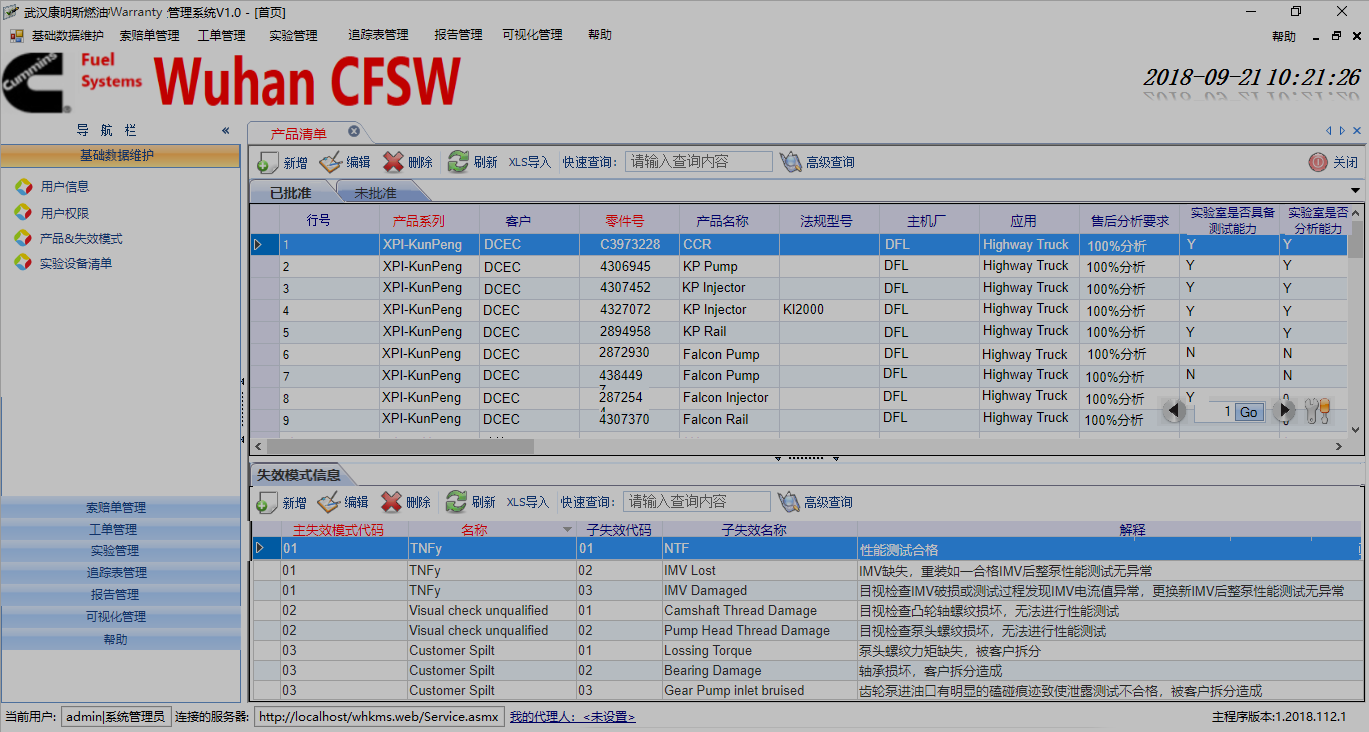Click the menu bar icon left of 基础数据维护
The image size is (1369, 732).
click(x=16, y=36)
